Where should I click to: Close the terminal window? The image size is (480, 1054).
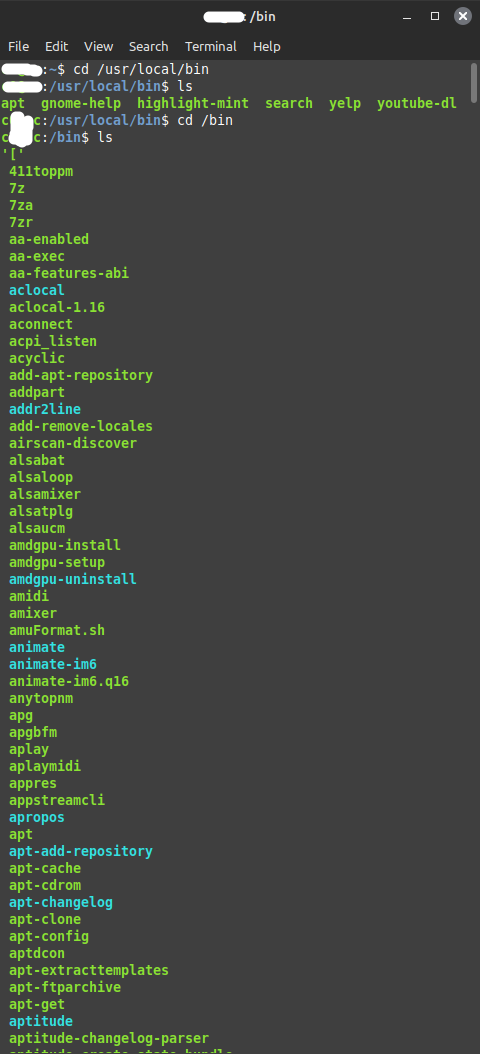click(463, 16)
